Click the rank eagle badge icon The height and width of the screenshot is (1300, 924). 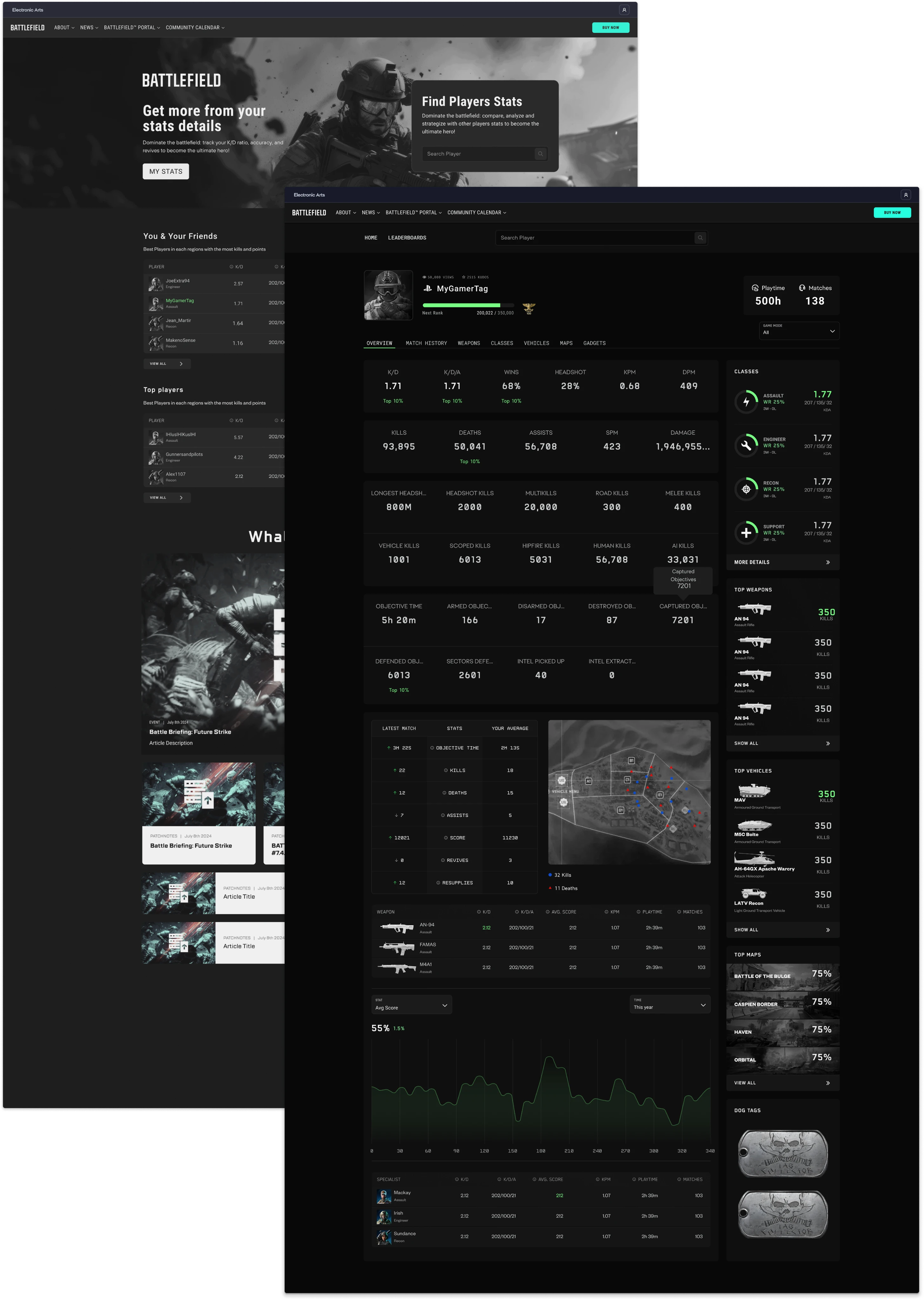pyautogui.click(x=529, y=308)
